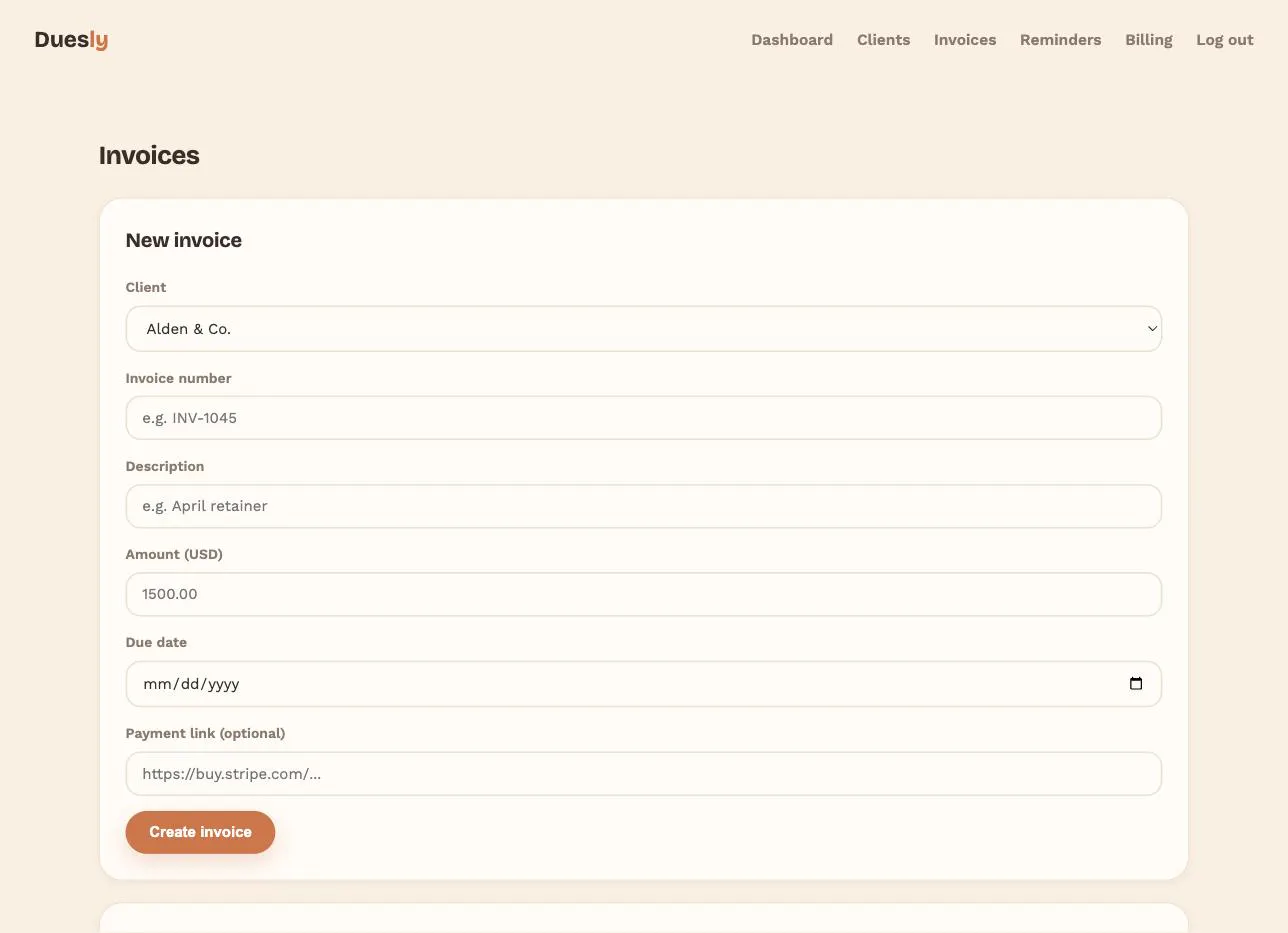The height and width of the screenshot is (933, 1288).
Task: Select the Amount (USD) input
Action: tap(643, 594)
